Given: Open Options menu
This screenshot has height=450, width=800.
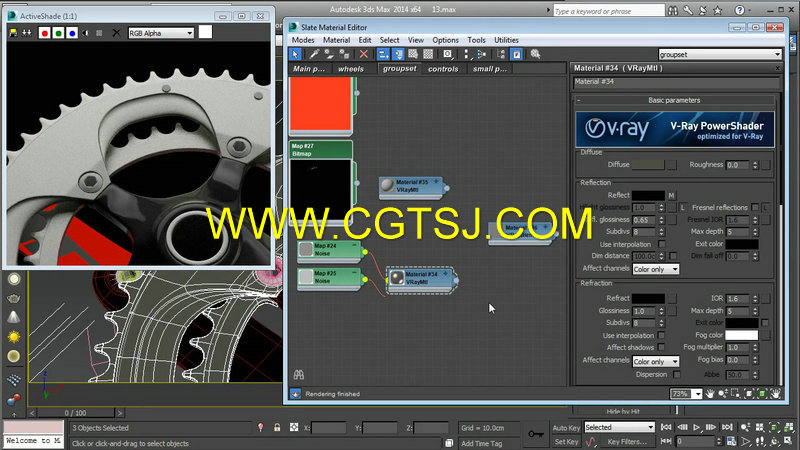Looking at the screenshot, I should tap(445, 40).
